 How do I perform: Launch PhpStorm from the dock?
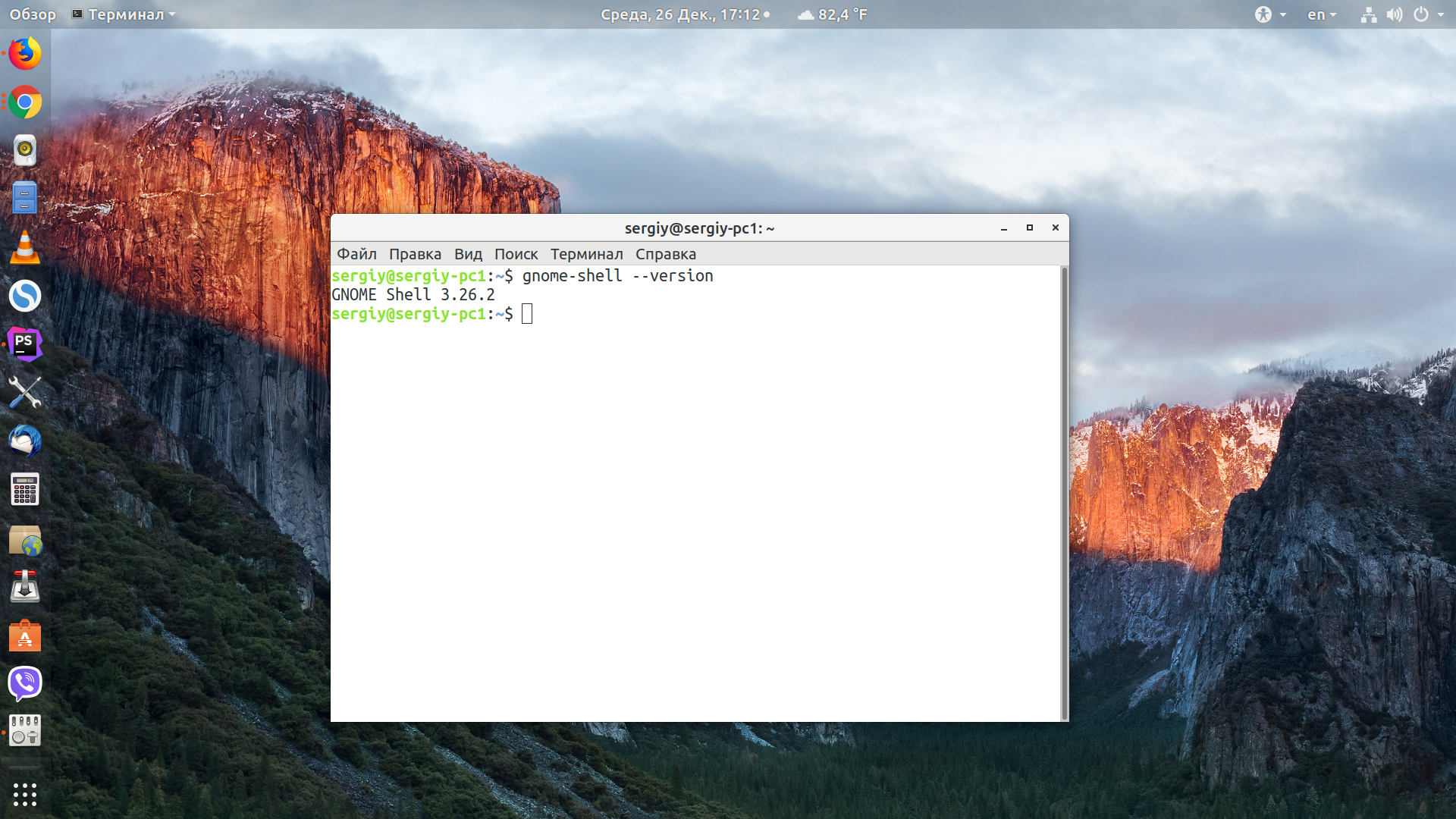25,344
